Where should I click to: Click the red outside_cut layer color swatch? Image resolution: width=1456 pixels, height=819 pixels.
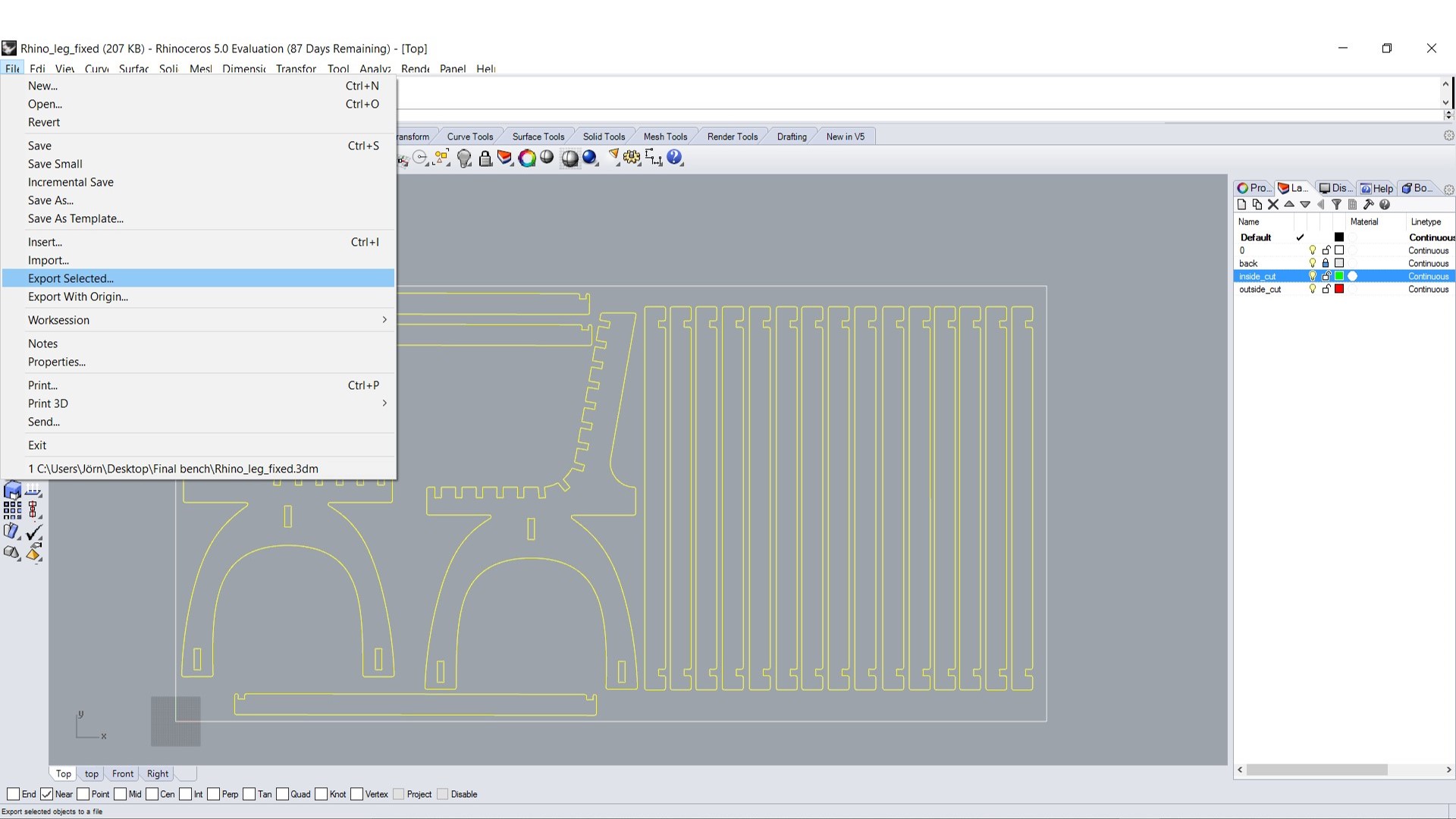point(1339,289)
